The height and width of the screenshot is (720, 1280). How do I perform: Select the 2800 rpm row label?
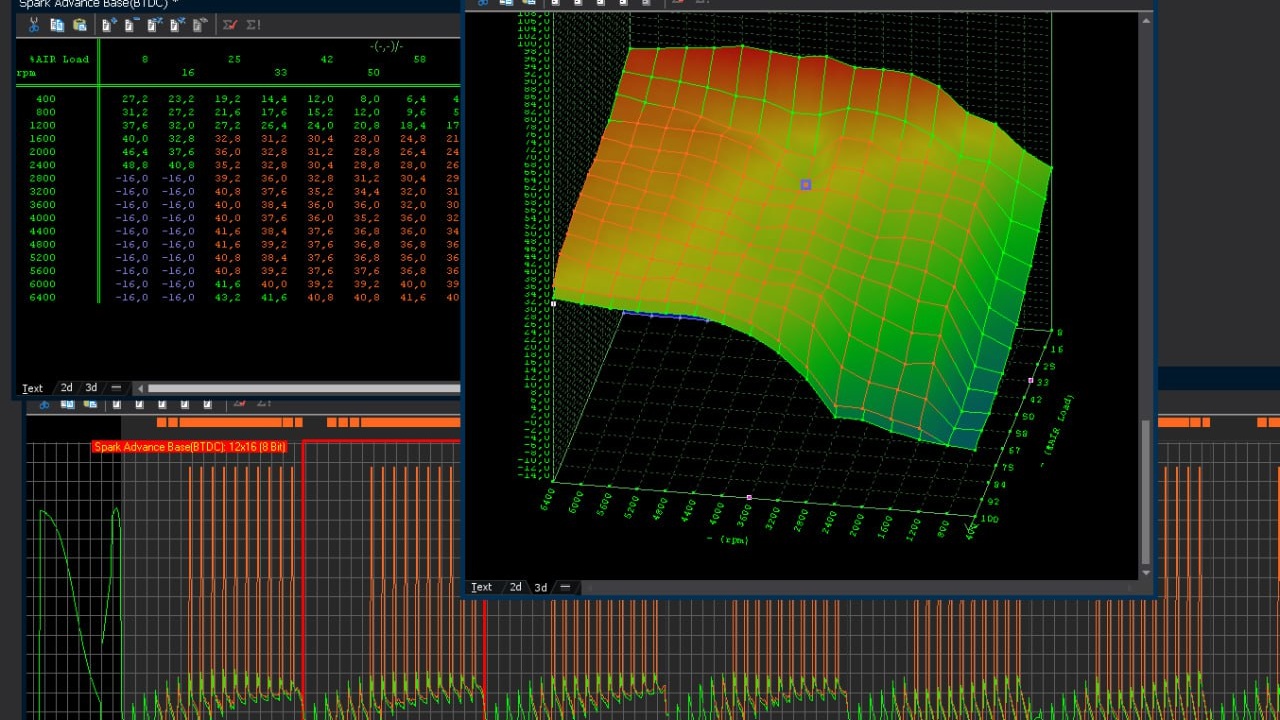(43, 178)
